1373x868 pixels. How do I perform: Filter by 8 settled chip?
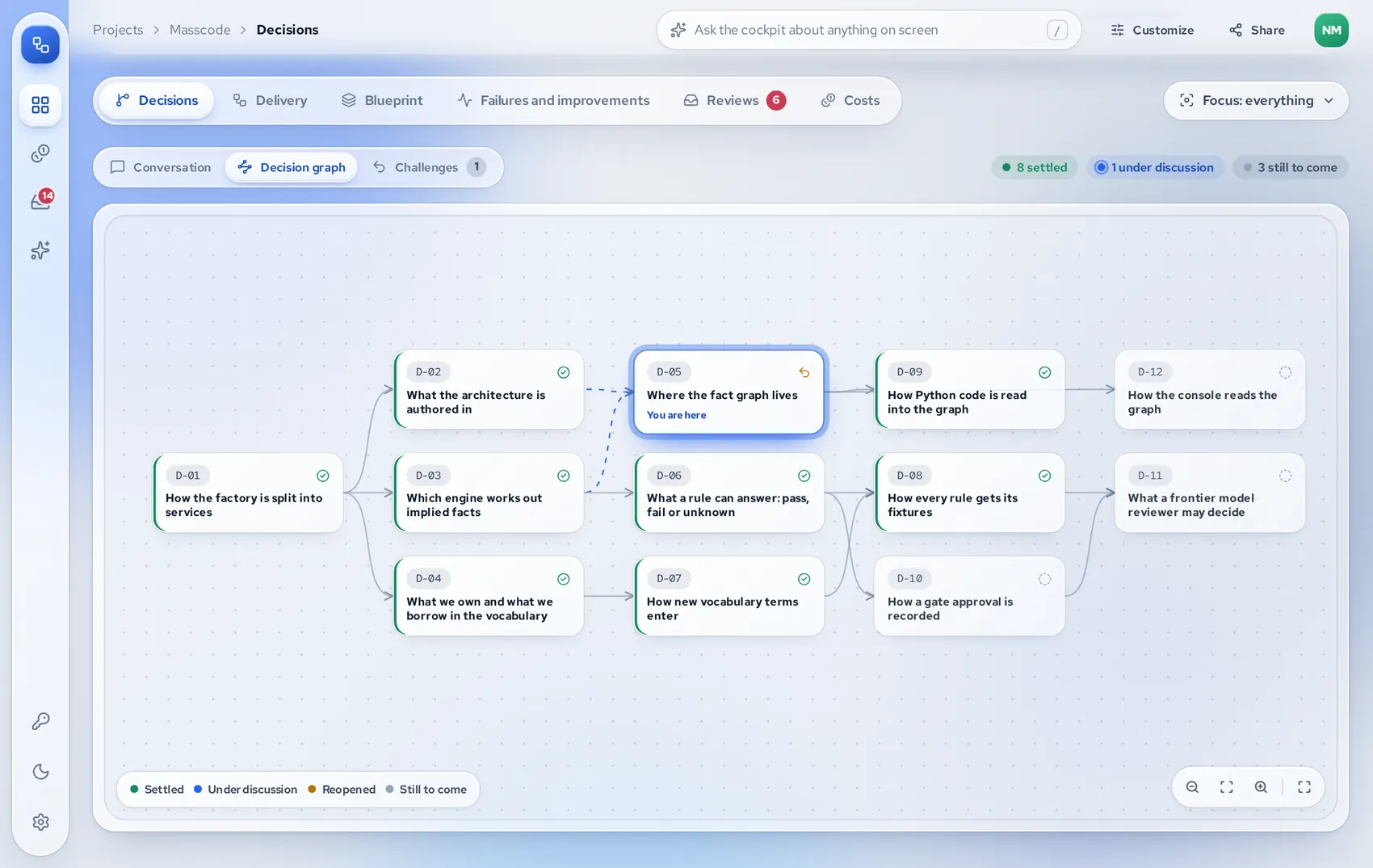[1035, 167]
